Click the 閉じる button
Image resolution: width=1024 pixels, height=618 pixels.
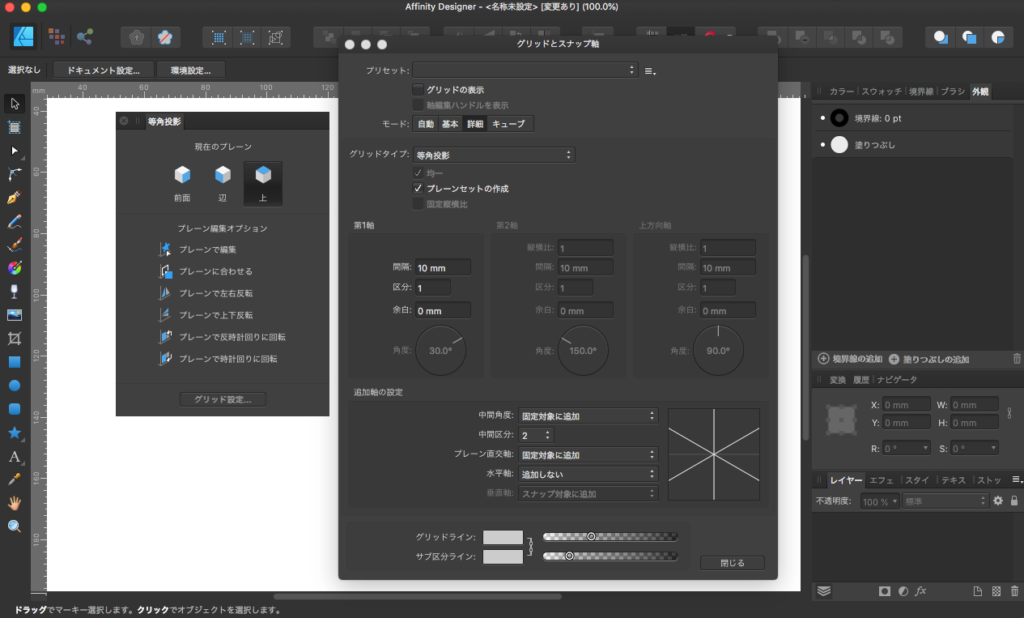coord(732,563)
